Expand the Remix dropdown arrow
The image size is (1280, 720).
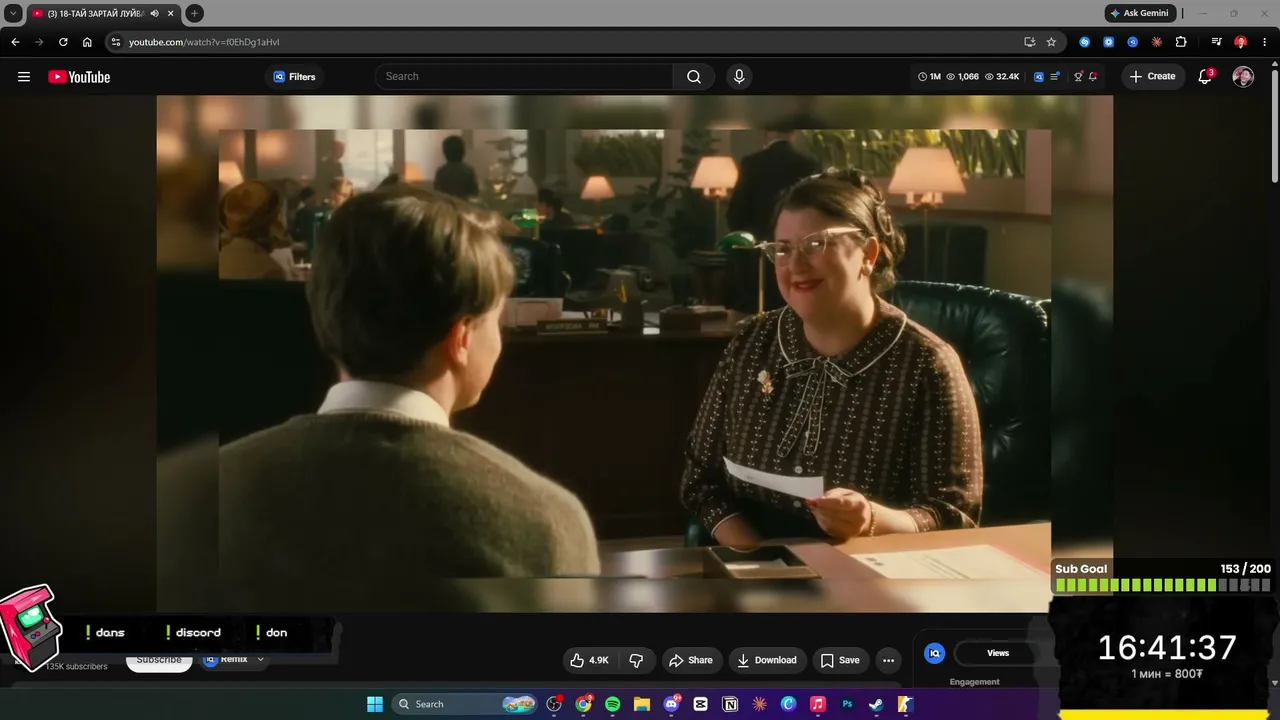[260, 660]
